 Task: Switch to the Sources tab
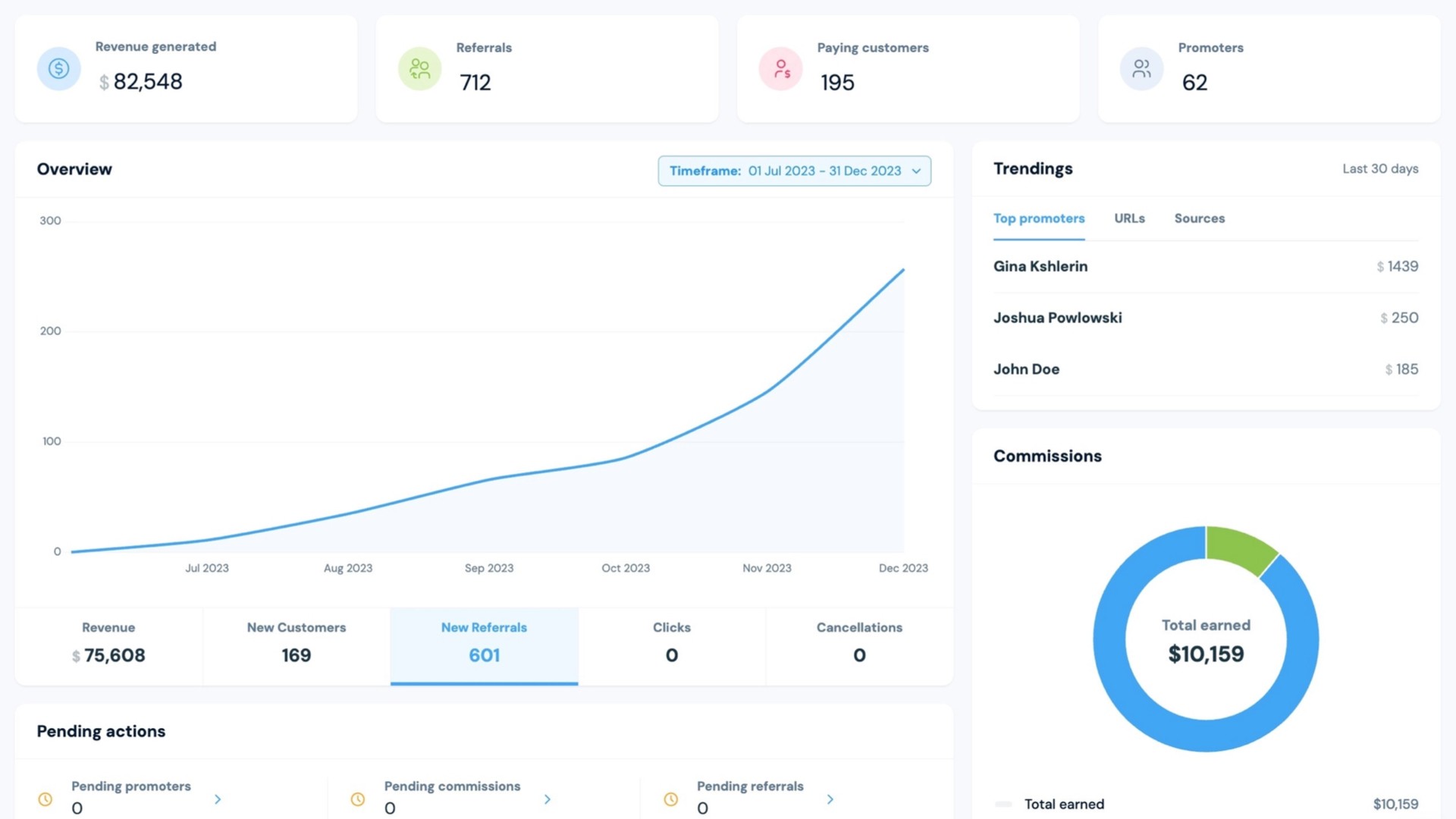1200,218
